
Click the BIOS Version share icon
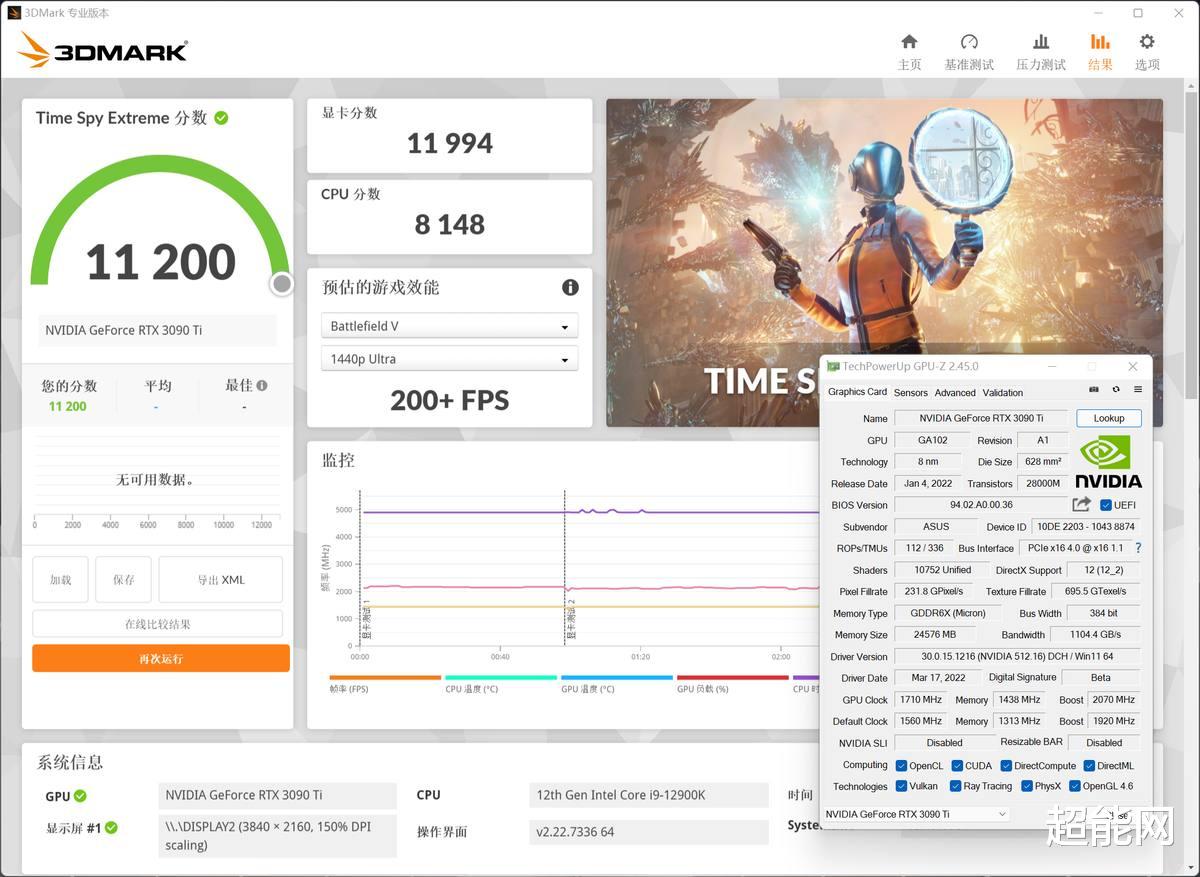tap(1081, 504)
